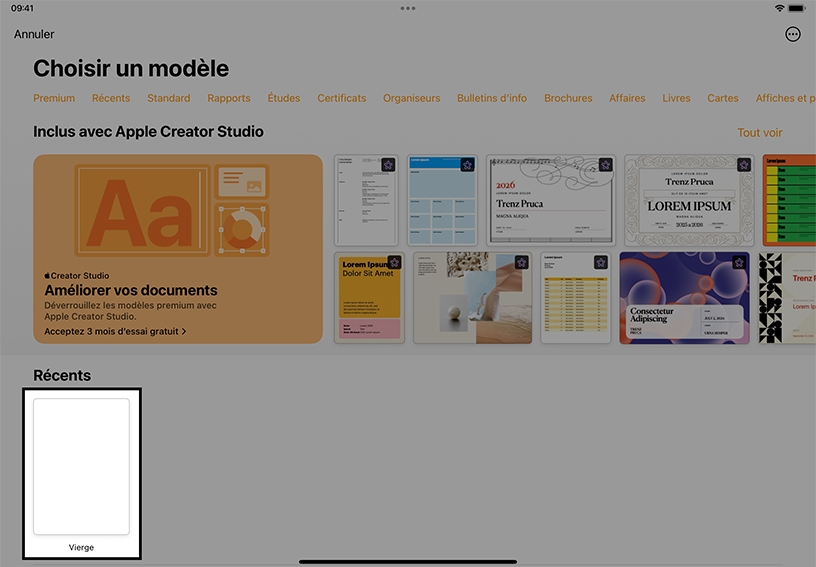816x567 pixels.
Task: Open the text letter premium template thumbnail
Action: pos(366,200)
